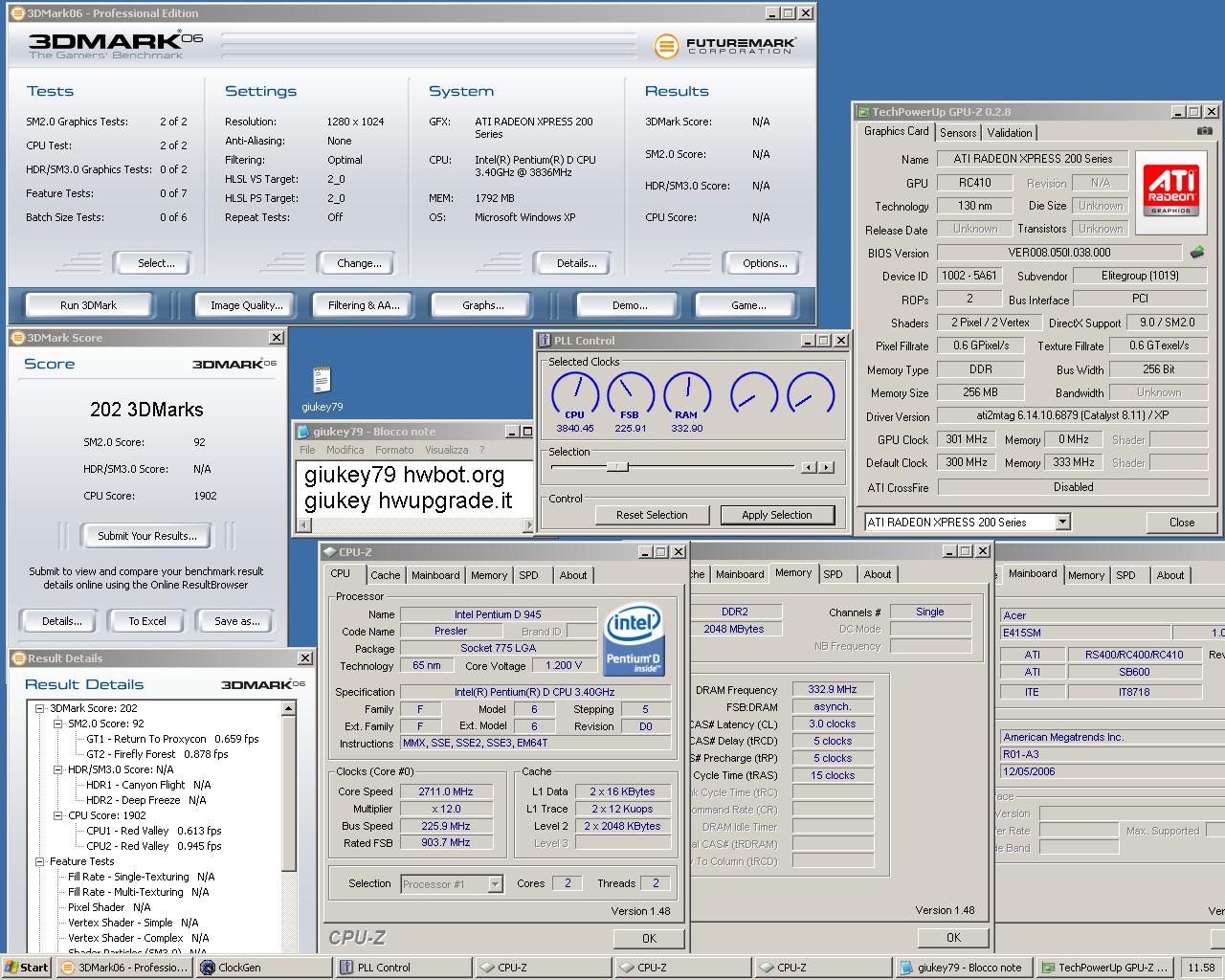The height and width of the screenshot is (980, 1225).
Task: Switch to 3DMark06 taskbar button
Action: coord(124,968)
